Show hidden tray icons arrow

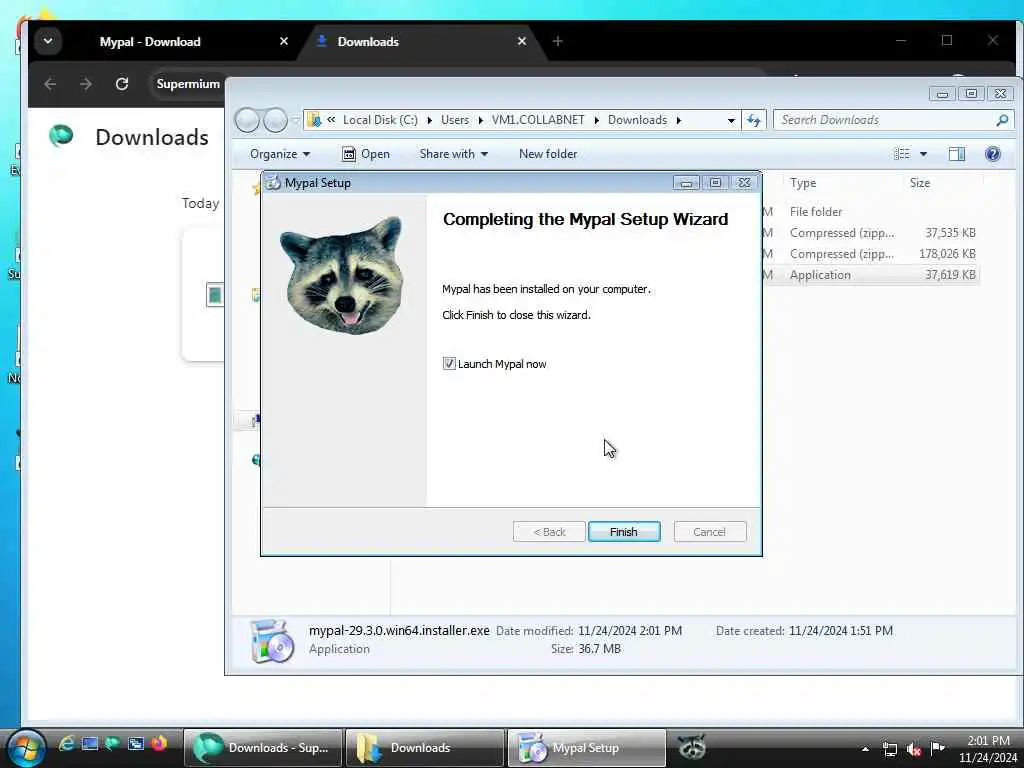[x=865, y=749]
